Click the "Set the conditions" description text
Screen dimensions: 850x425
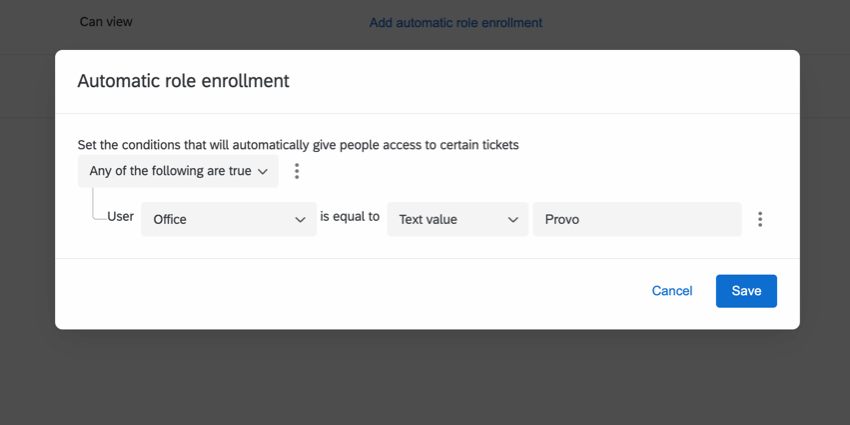click(x=298, y=144)
